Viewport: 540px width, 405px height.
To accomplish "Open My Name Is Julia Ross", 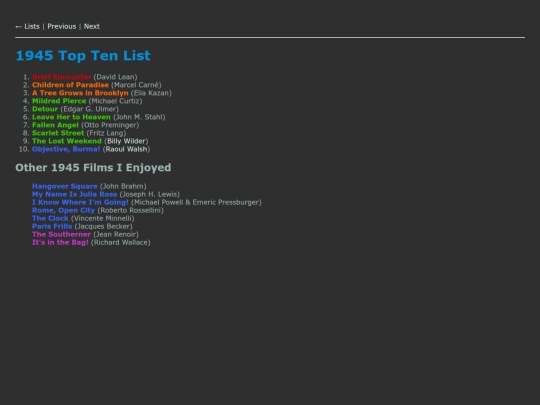I will pos(75,194).
